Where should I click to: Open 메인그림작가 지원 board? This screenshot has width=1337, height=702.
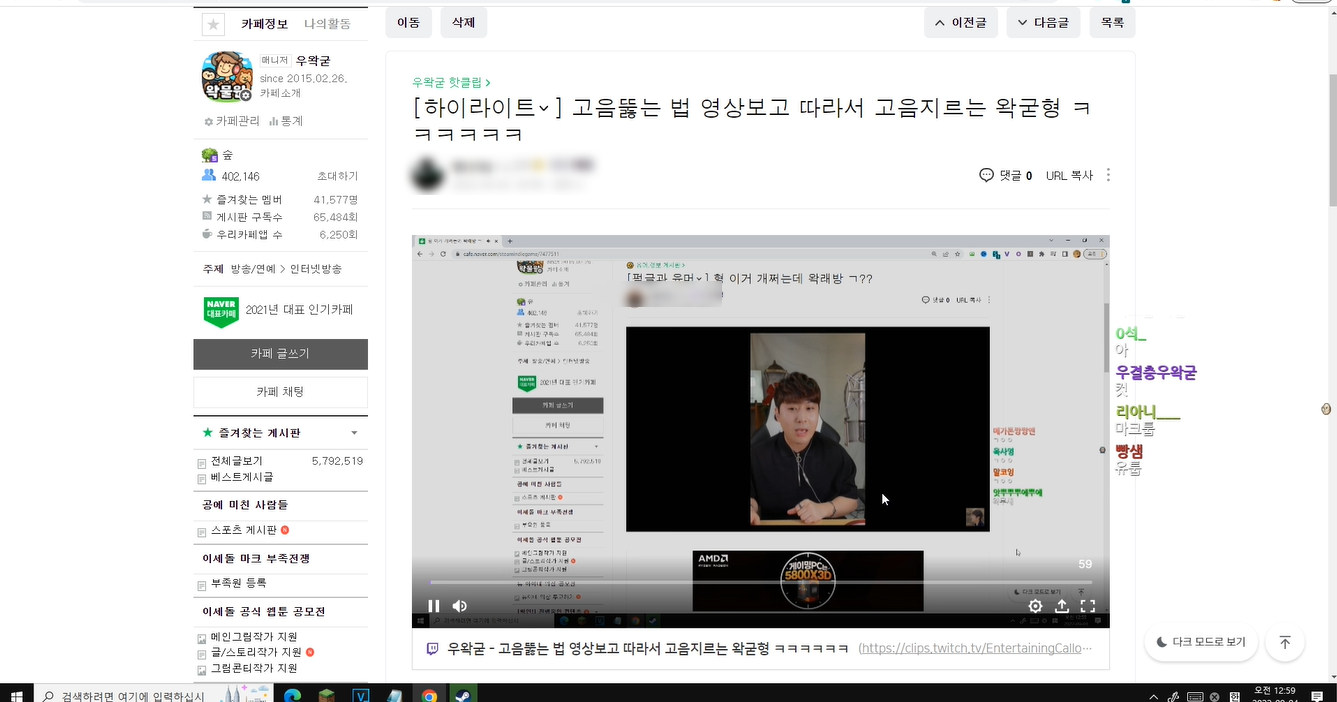tap(254, 637)
